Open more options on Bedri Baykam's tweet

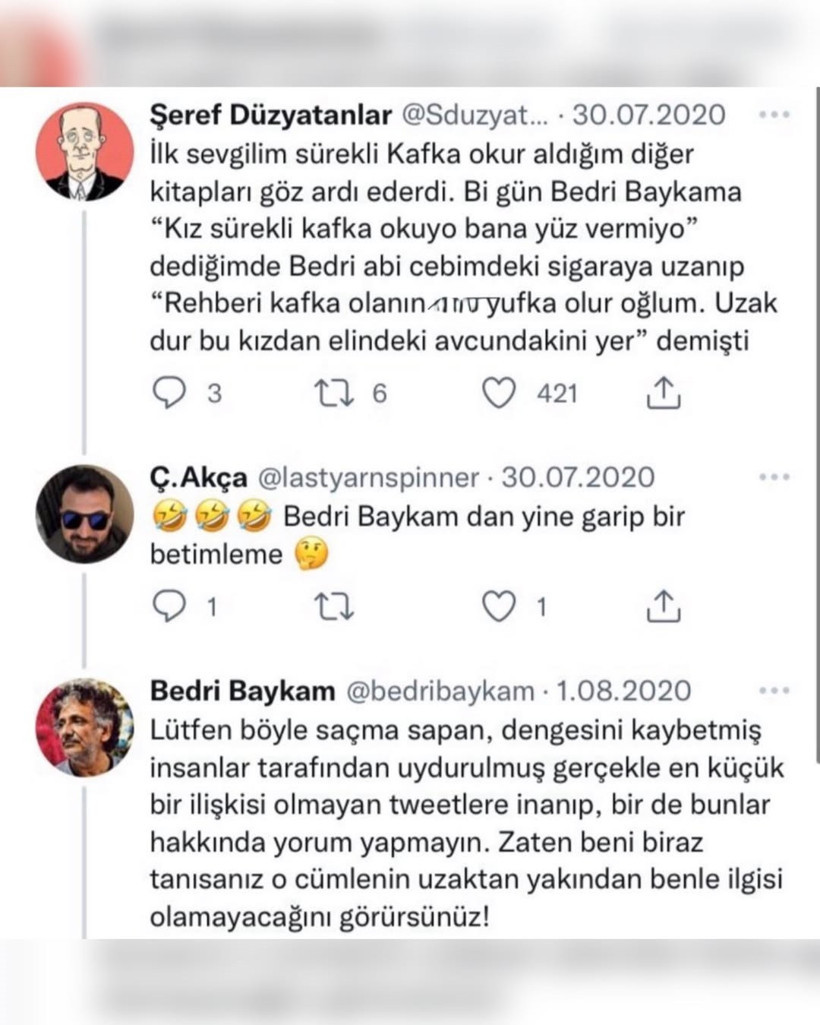(x=774, y=690)
